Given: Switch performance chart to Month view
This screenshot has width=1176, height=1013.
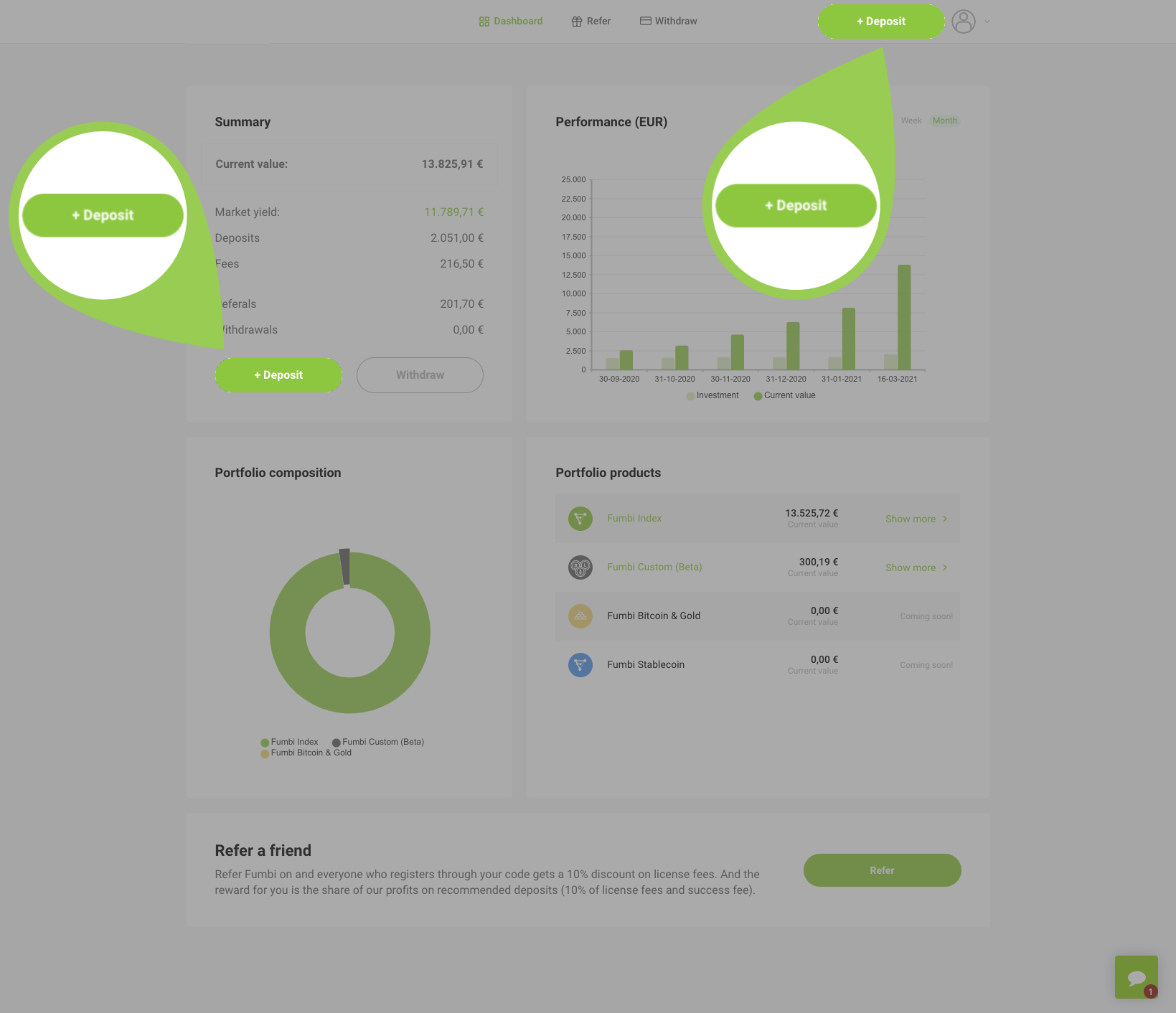Looking at the screenshot, I should pos(944,121).
